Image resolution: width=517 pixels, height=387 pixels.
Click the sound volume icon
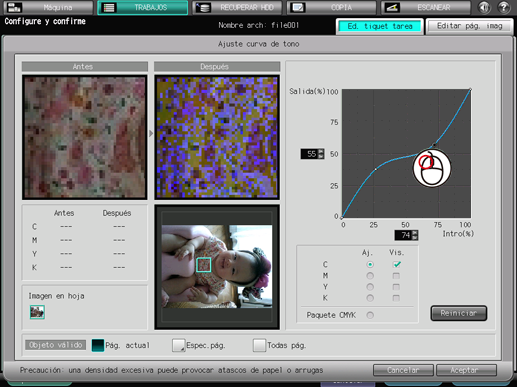pyautogui.click(x=484, y=7)
